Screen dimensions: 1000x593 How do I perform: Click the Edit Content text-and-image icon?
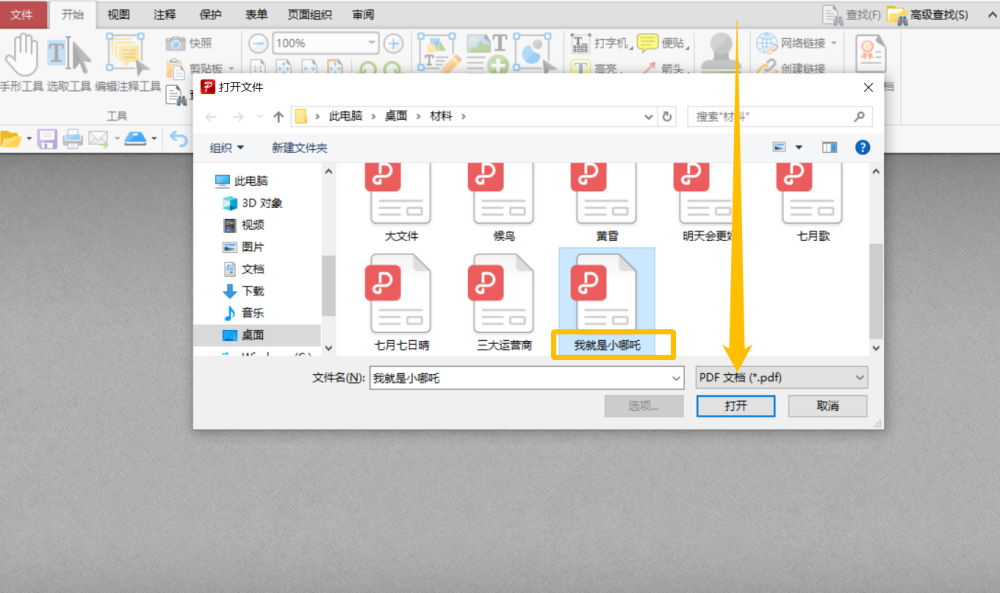click(437, 52)
